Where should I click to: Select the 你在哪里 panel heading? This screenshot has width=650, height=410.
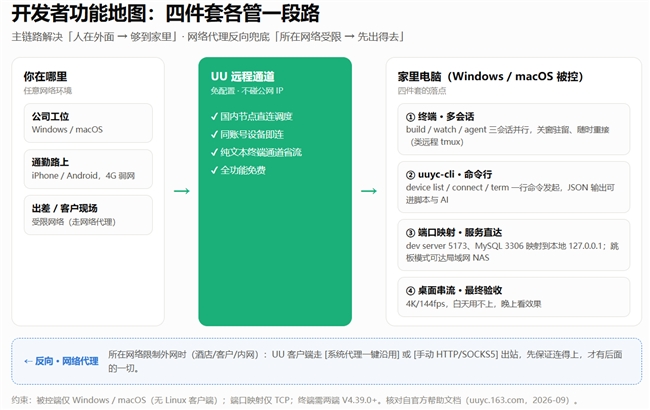[45, 77]
